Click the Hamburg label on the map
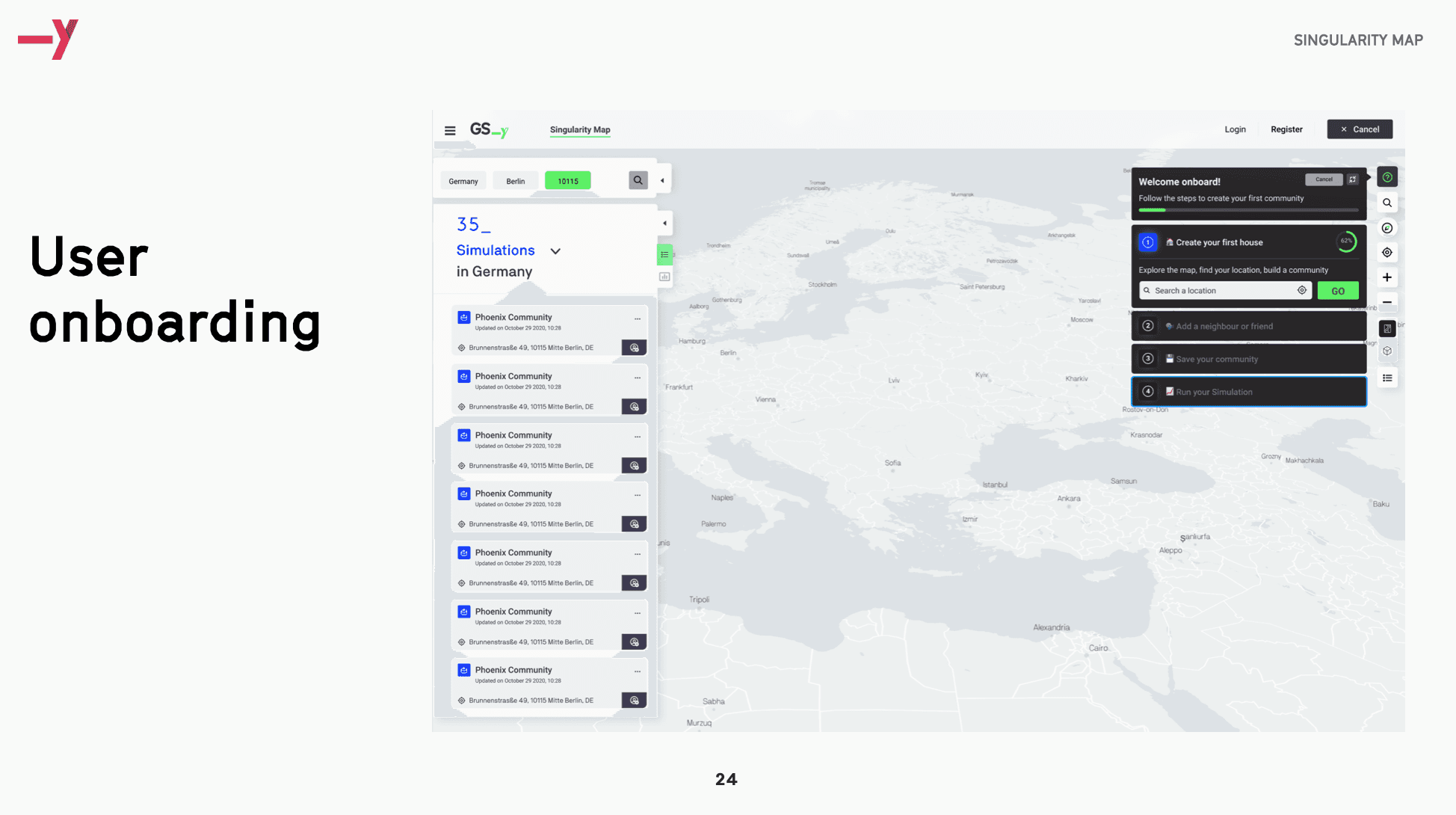1456x815 pixels. (691, 341)
